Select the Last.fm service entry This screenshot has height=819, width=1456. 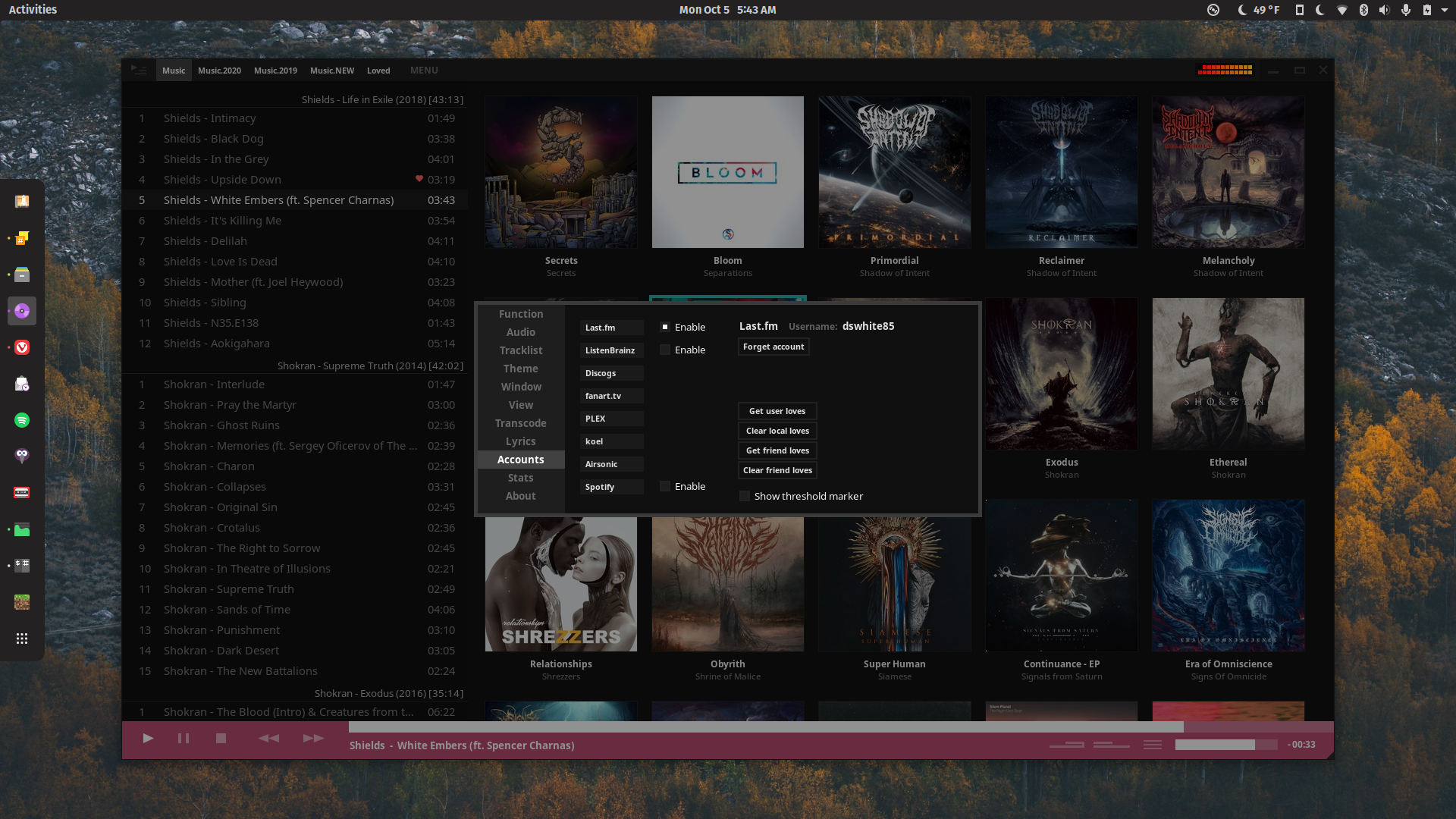(612, 328)
